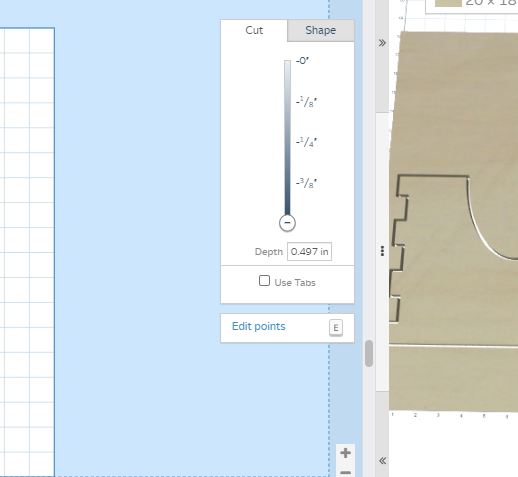Switch to the Cut tab
This screenshot has height=477, width=518.
tap(254, 31)
